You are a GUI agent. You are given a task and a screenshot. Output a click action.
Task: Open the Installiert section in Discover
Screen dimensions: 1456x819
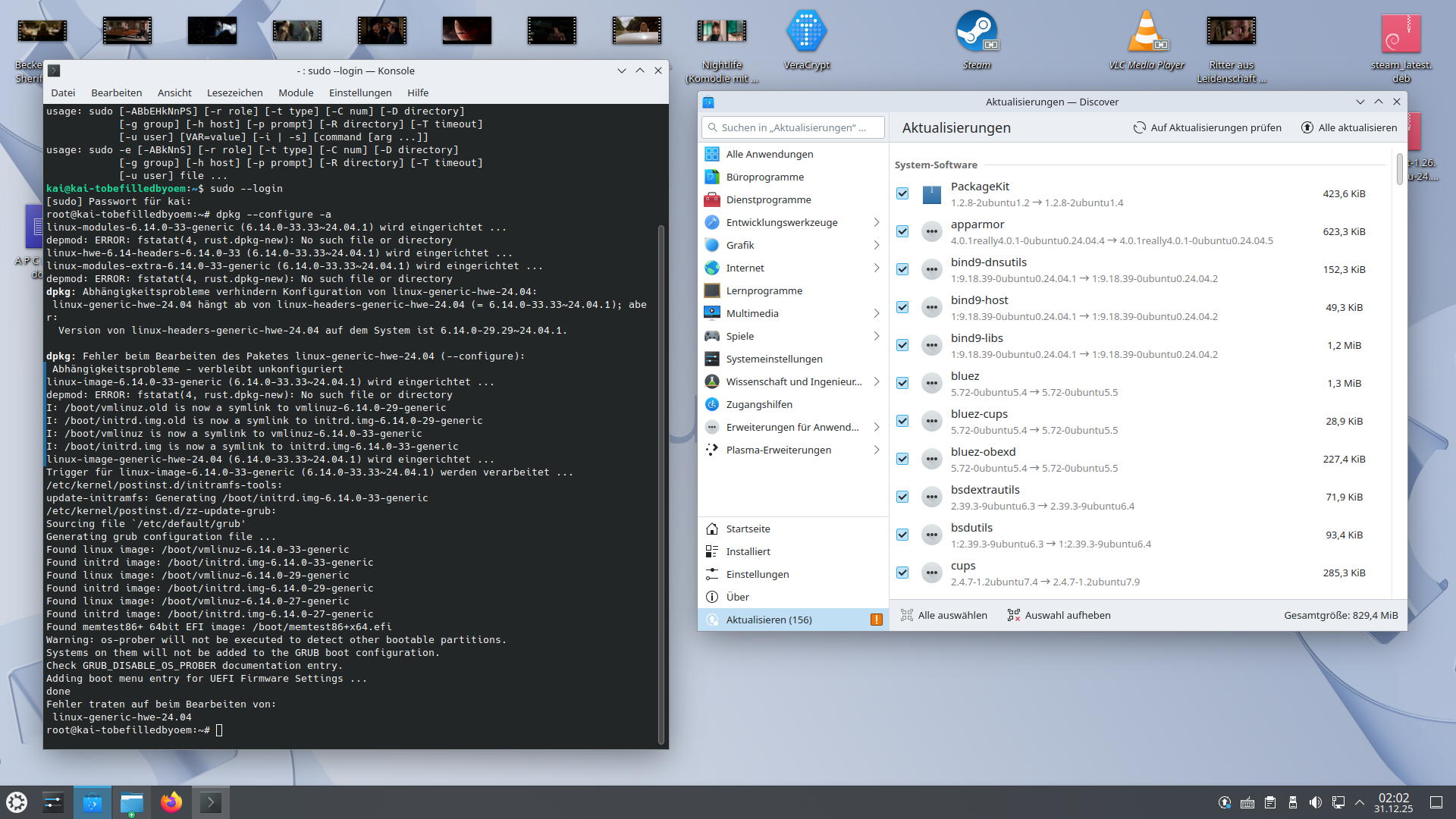click(x=748, y=551)
